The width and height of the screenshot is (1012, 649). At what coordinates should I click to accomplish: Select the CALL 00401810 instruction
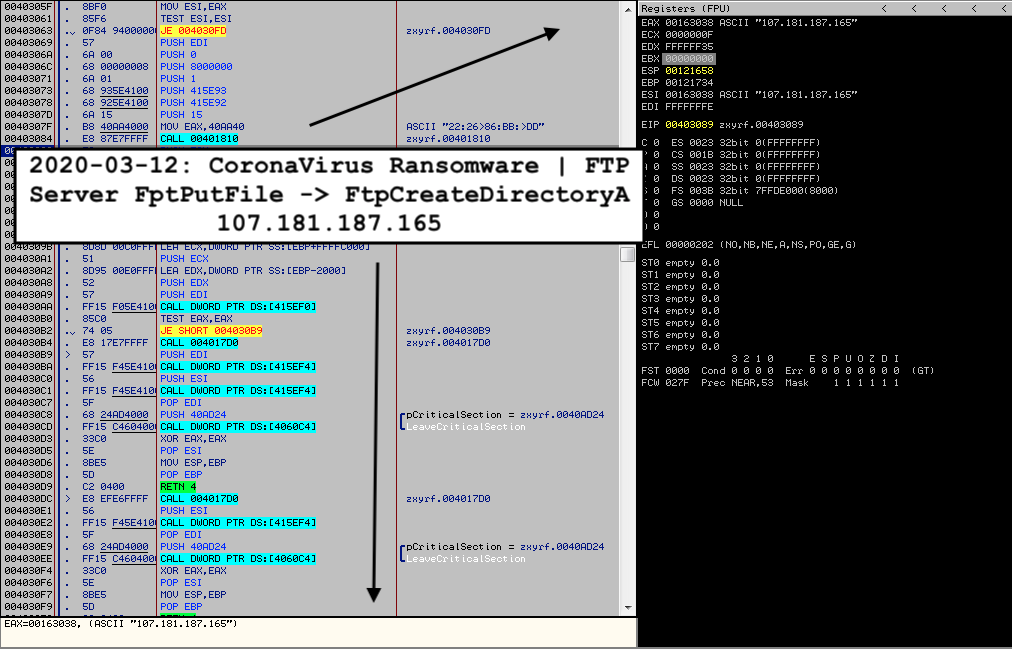[199, 139]
